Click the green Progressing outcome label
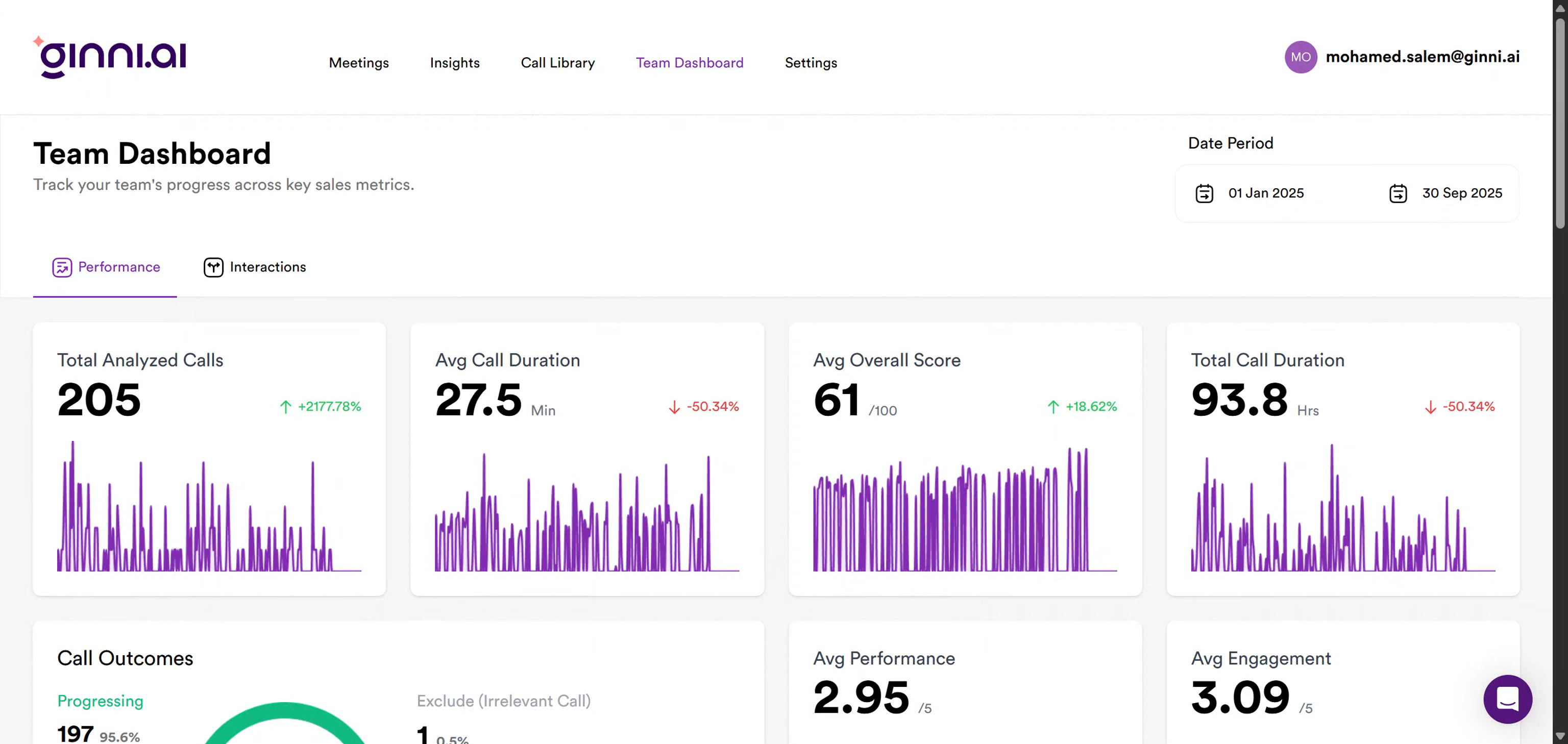The width and height of the screenshot is (1568, 744). click(x=101, y=701)
